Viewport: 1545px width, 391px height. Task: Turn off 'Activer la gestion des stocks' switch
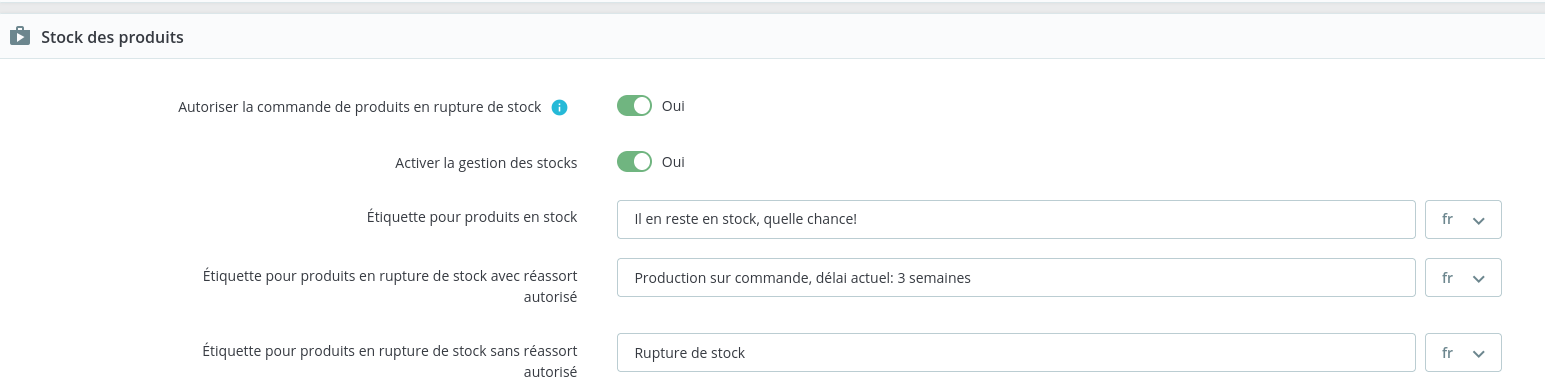634,162
